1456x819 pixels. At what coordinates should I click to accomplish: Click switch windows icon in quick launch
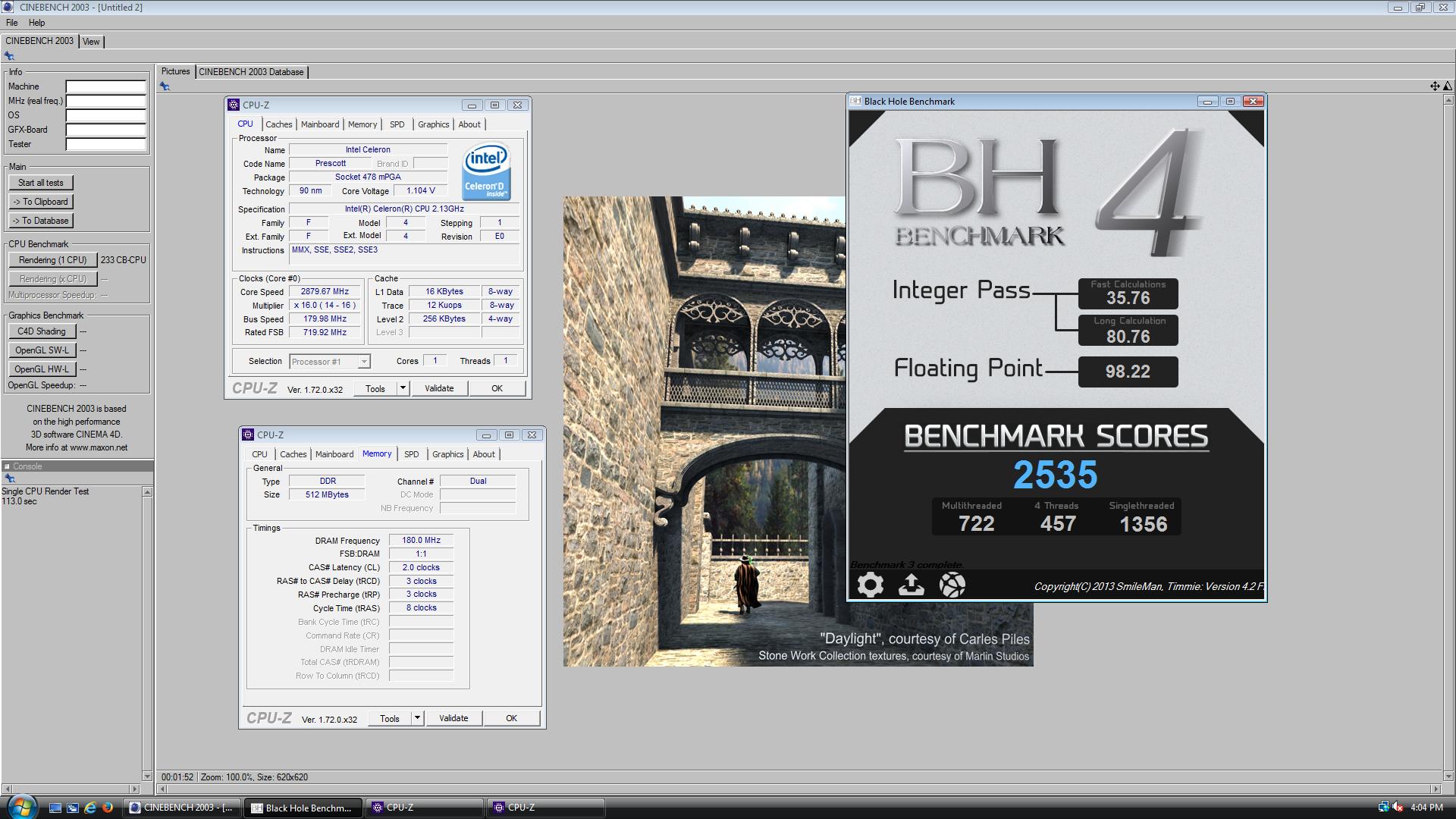73,808
